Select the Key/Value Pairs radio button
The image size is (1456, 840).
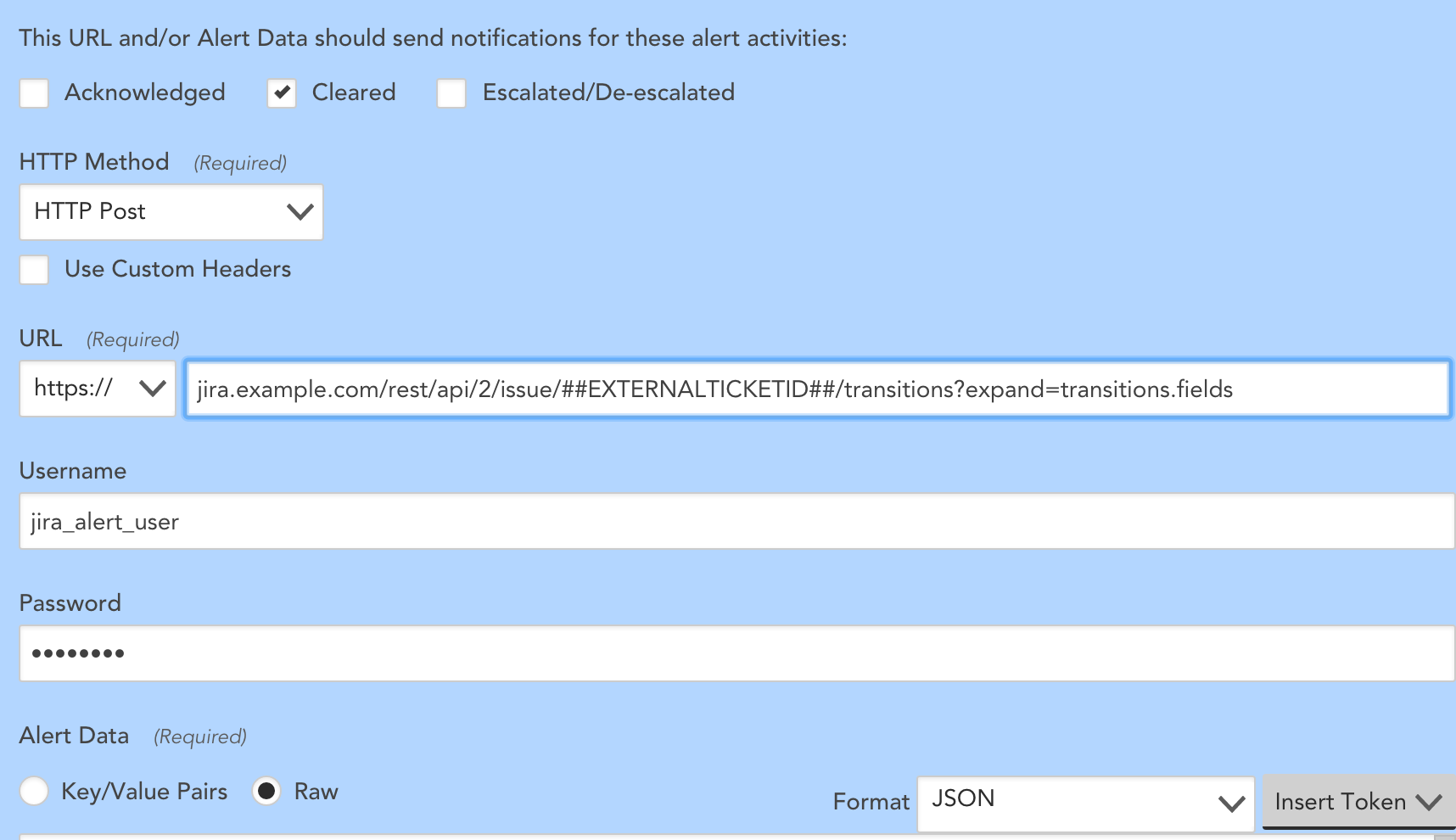(x=34, y=791)
